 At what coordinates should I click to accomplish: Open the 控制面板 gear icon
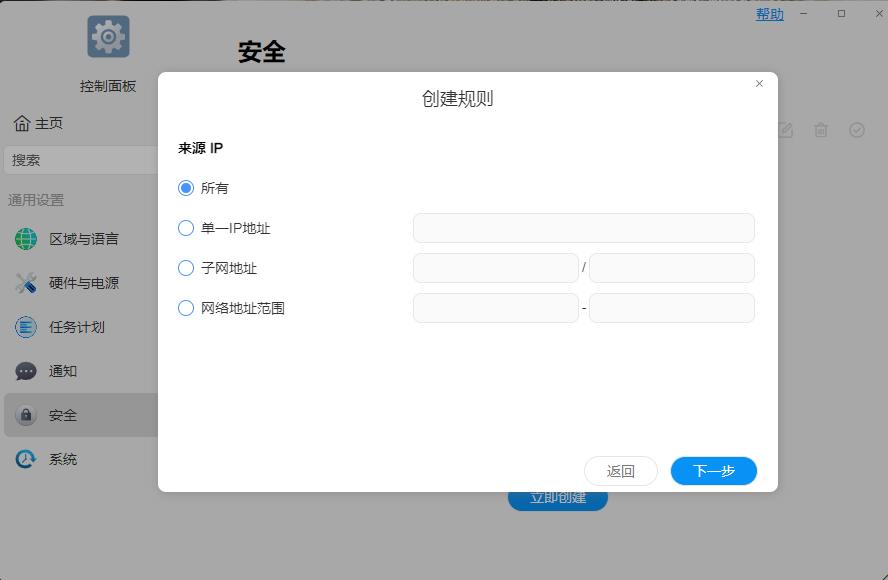107,35
